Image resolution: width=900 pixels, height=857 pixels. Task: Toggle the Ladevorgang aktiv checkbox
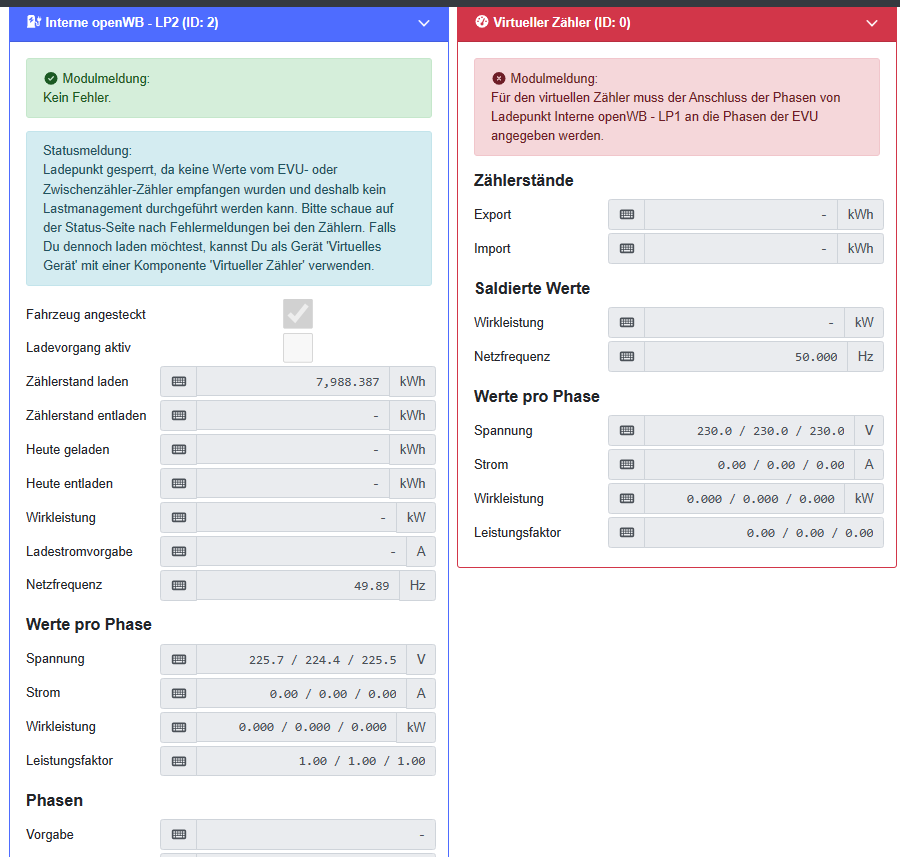tap(298, 348)
